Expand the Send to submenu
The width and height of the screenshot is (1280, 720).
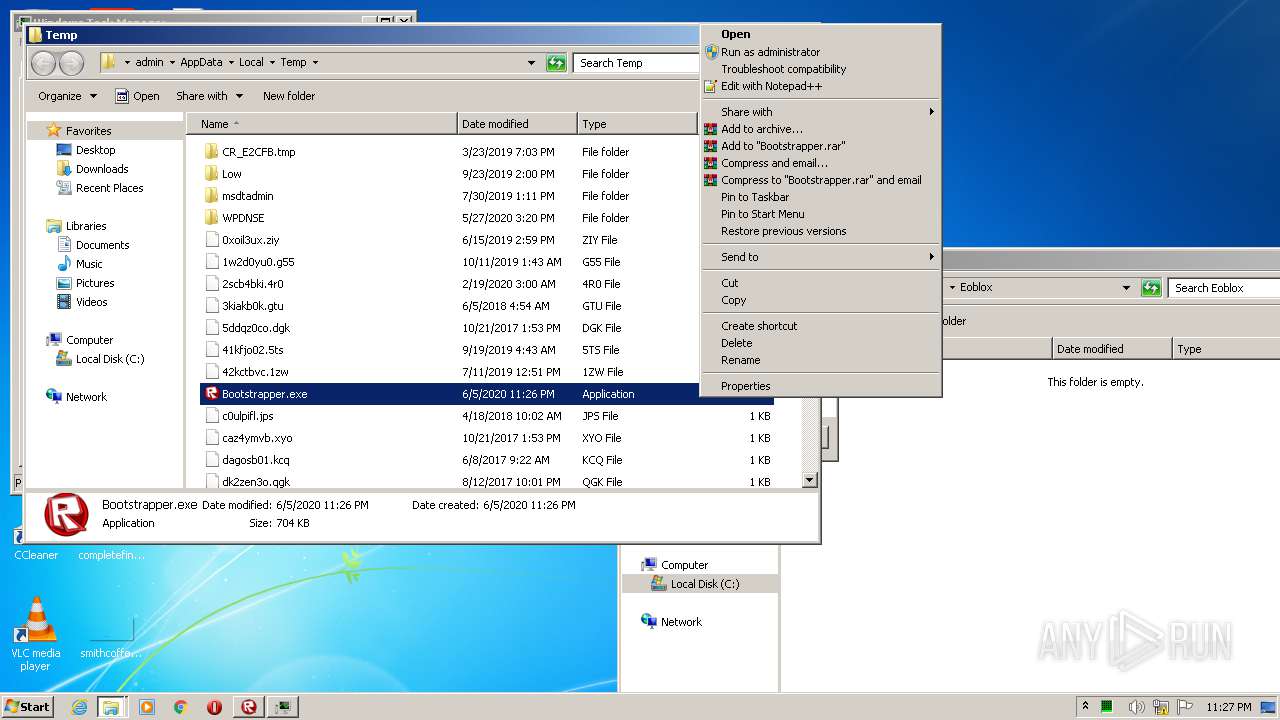click(x=820, y=257)
